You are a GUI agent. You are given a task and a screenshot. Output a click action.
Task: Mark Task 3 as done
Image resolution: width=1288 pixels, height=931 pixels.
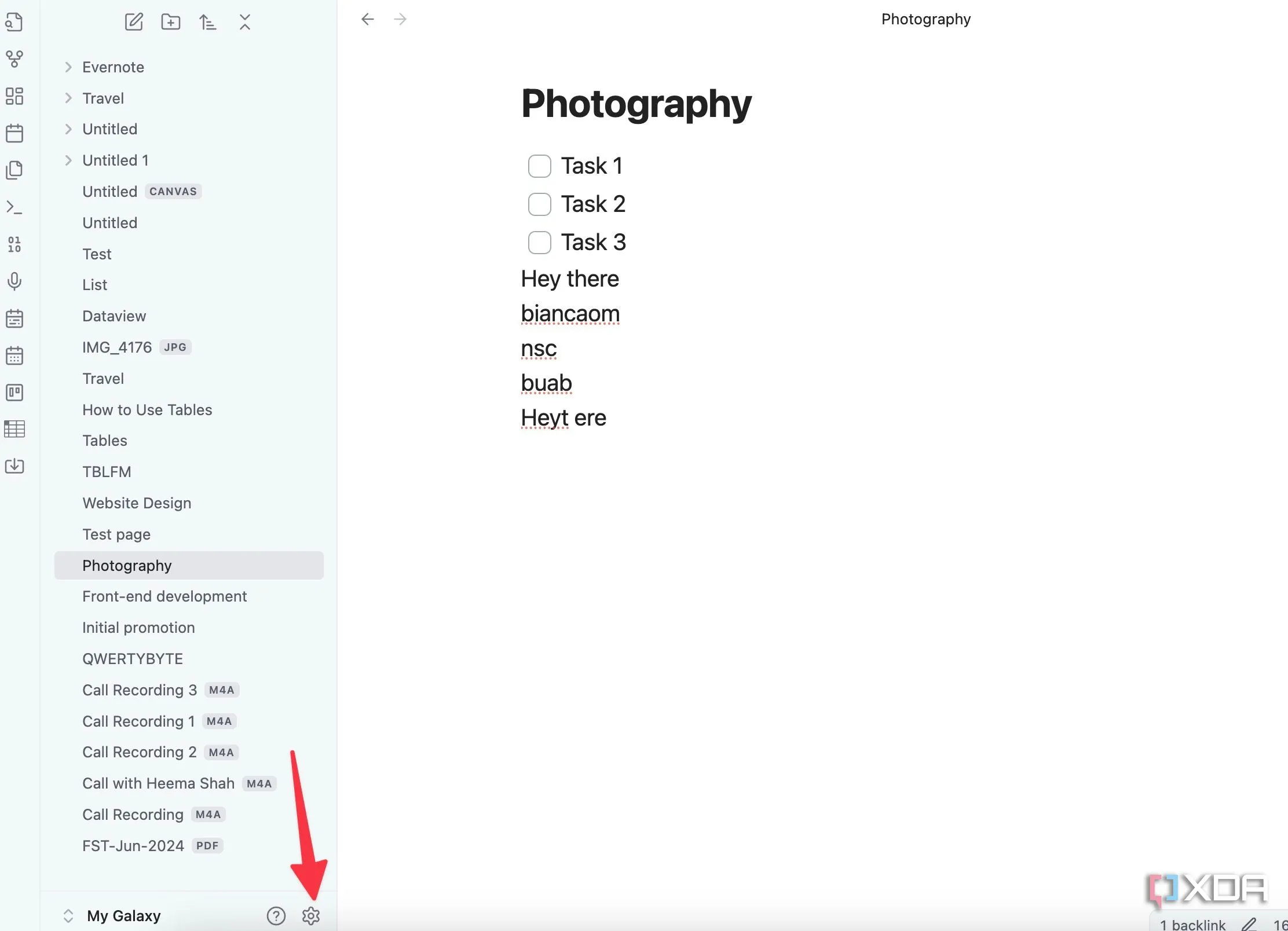click(539, 243)
